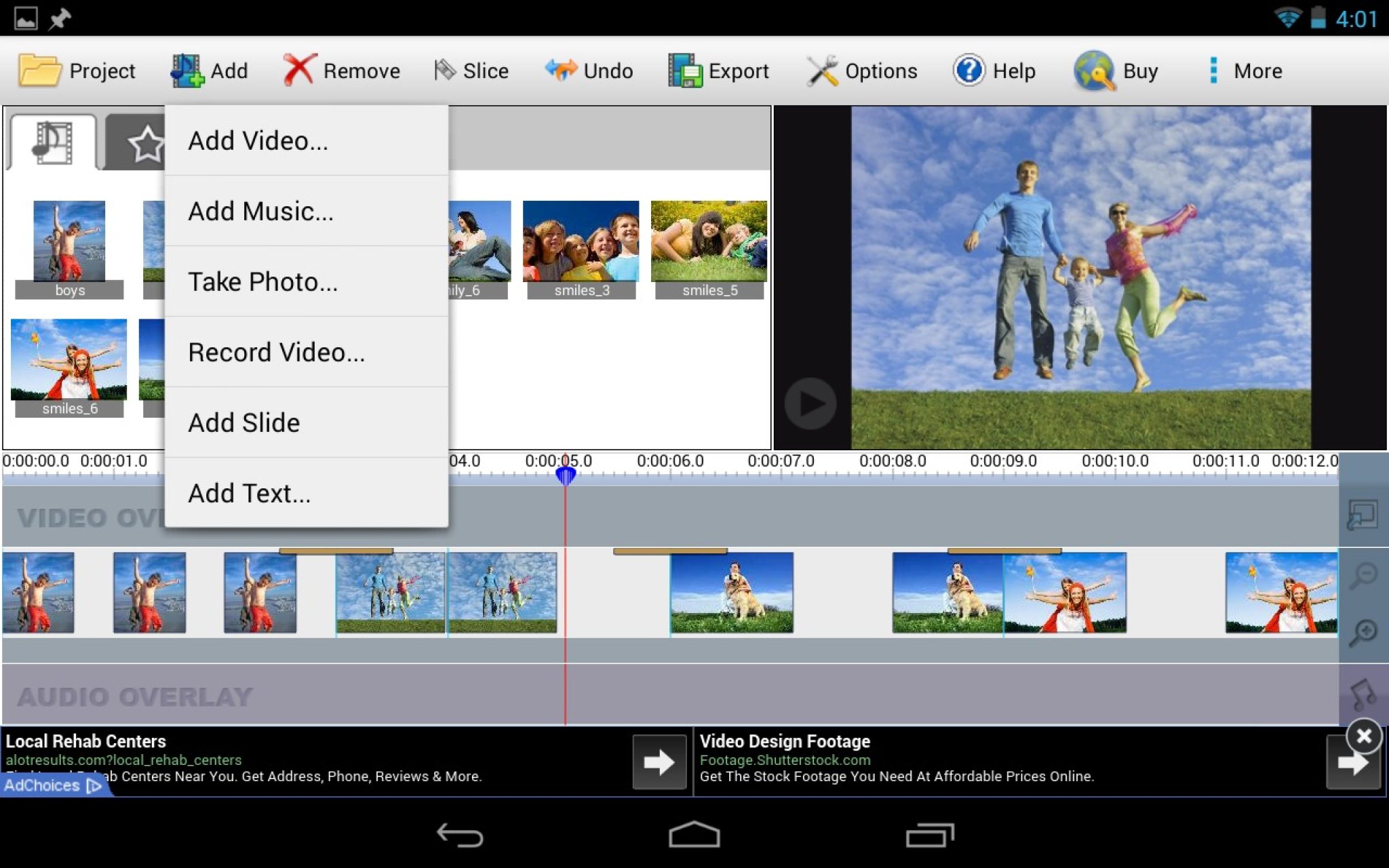Select Add Music menu entry
This screenshot has width=1389, height=868.
pos(260,211)
